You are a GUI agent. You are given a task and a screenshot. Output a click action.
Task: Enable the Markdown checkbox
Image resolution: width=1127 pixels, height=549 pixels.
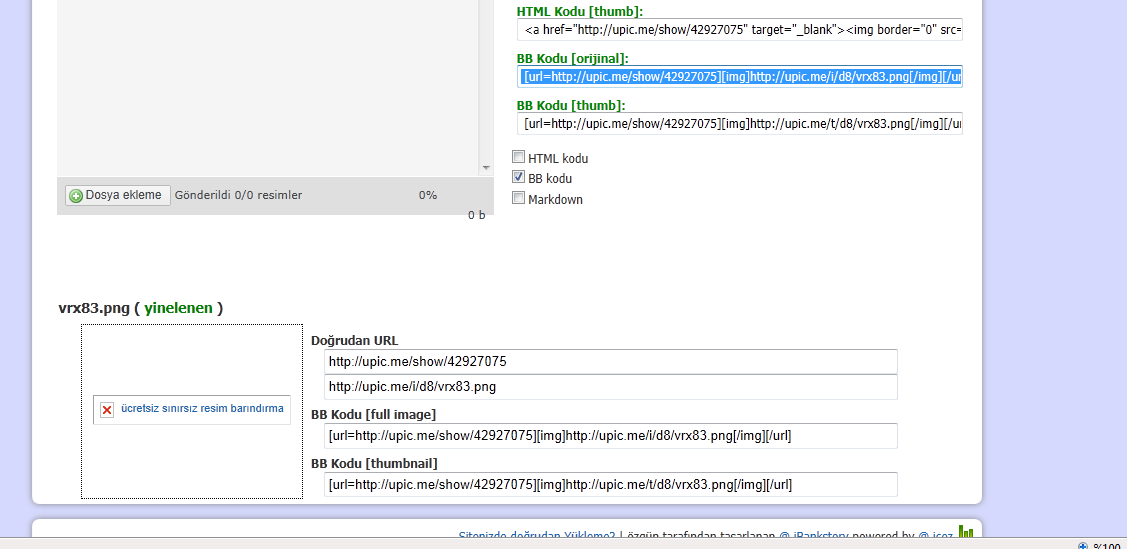tap(518, 198)
